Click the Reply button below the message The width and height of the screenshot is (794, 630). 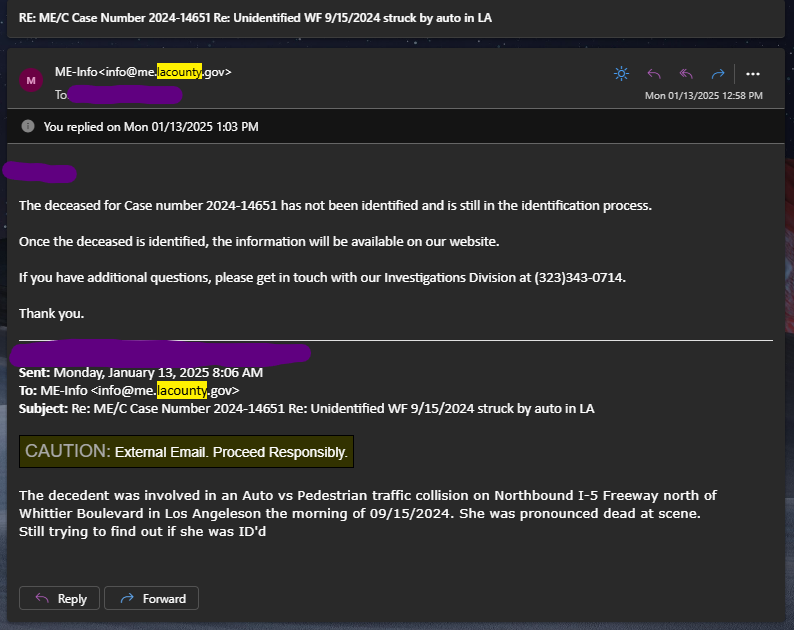(x=59, y=598)
